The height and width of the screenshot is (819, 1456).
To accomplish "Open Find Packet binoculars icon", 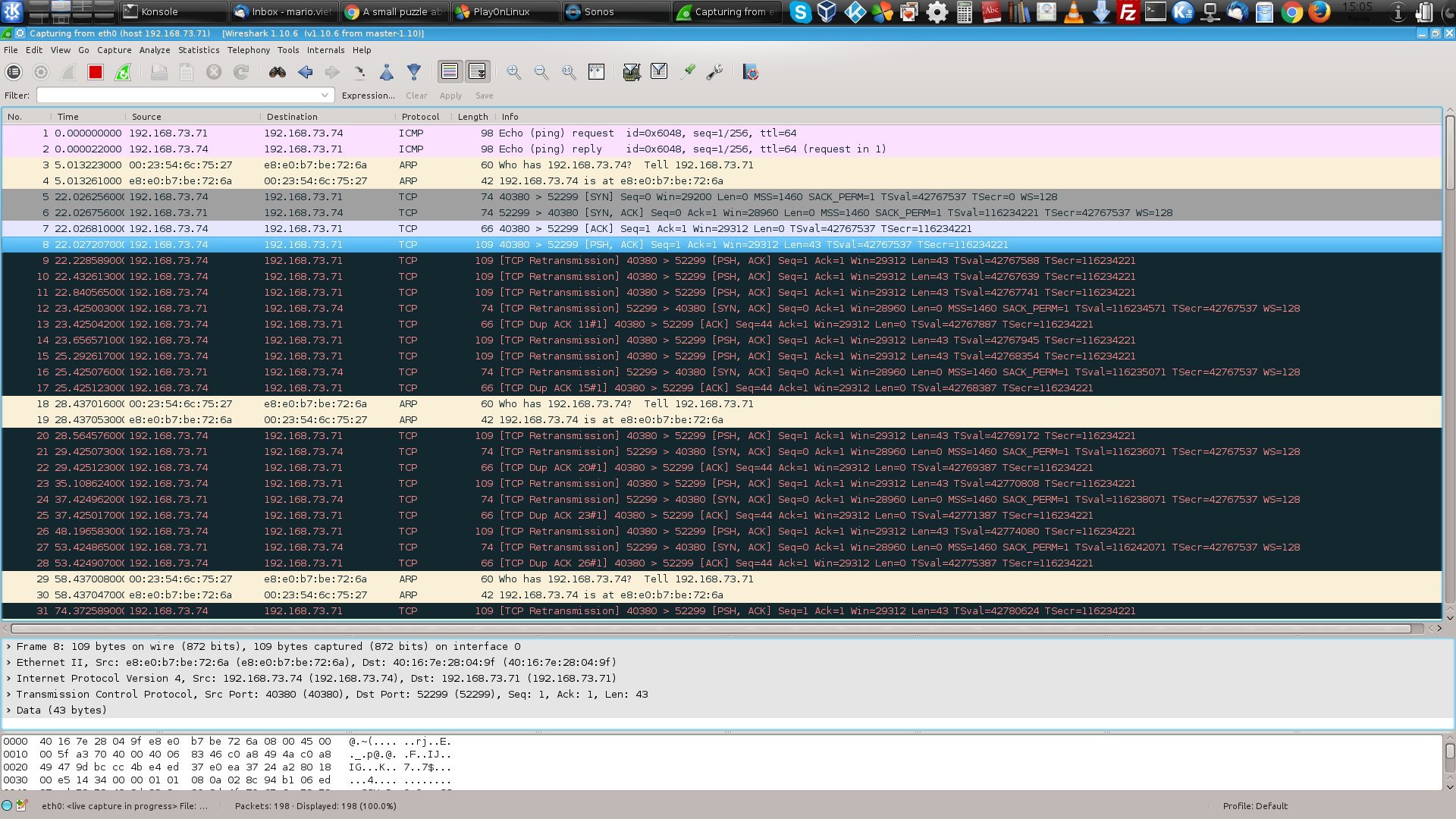I will (x=278, y=72).
